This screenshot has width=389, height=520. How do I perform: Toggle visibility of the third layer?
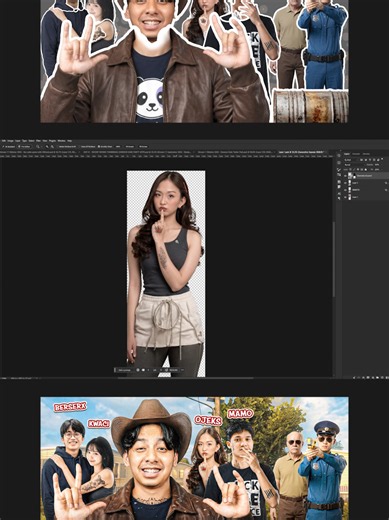[x=345, y=190]
